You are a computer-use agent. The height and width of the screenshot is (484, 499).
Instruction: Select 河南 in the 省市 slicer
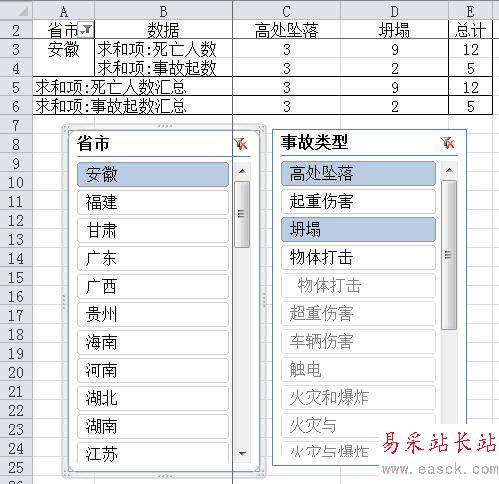click(x=153, y=370)
